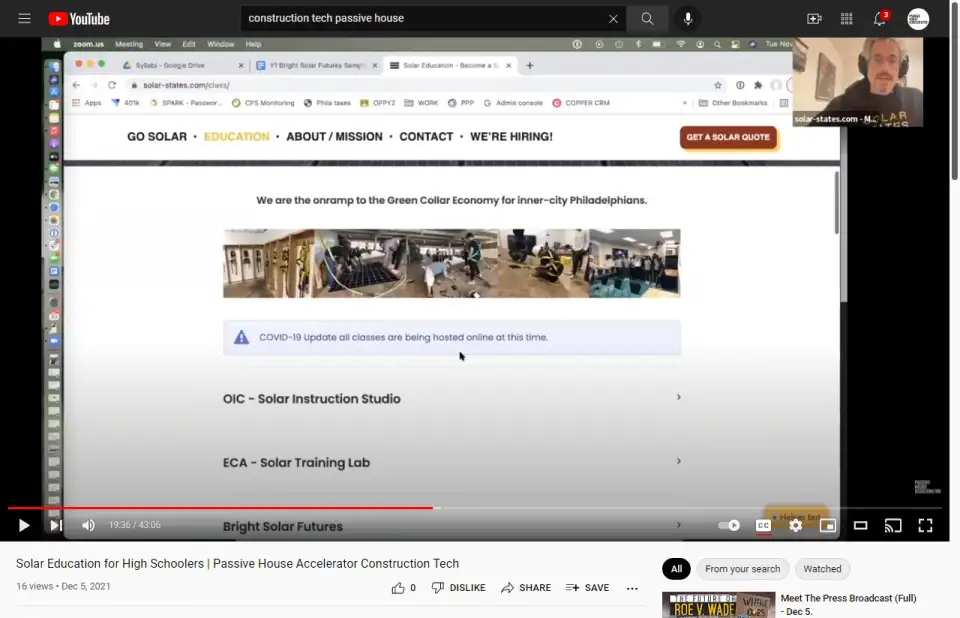Toggle the autoplay switch in player
Image resolution: width=960 pixels, height=618 pixels.
pos(730,525)
